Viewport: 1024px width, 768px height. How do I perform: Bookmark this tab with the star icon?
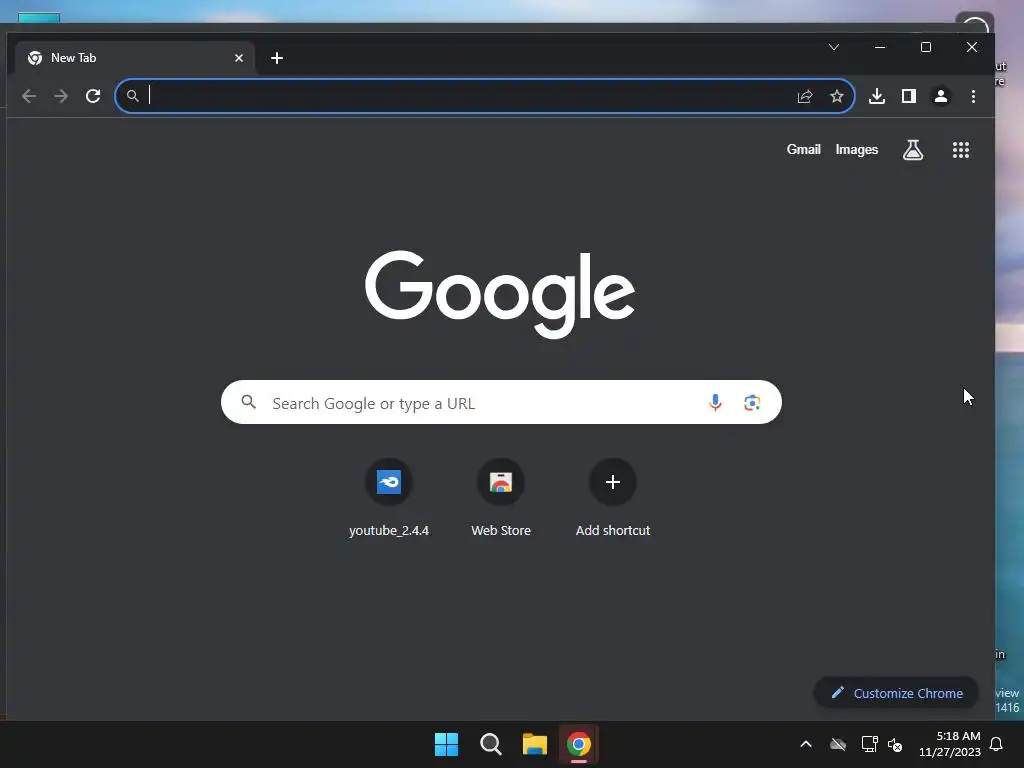(837, 96)
